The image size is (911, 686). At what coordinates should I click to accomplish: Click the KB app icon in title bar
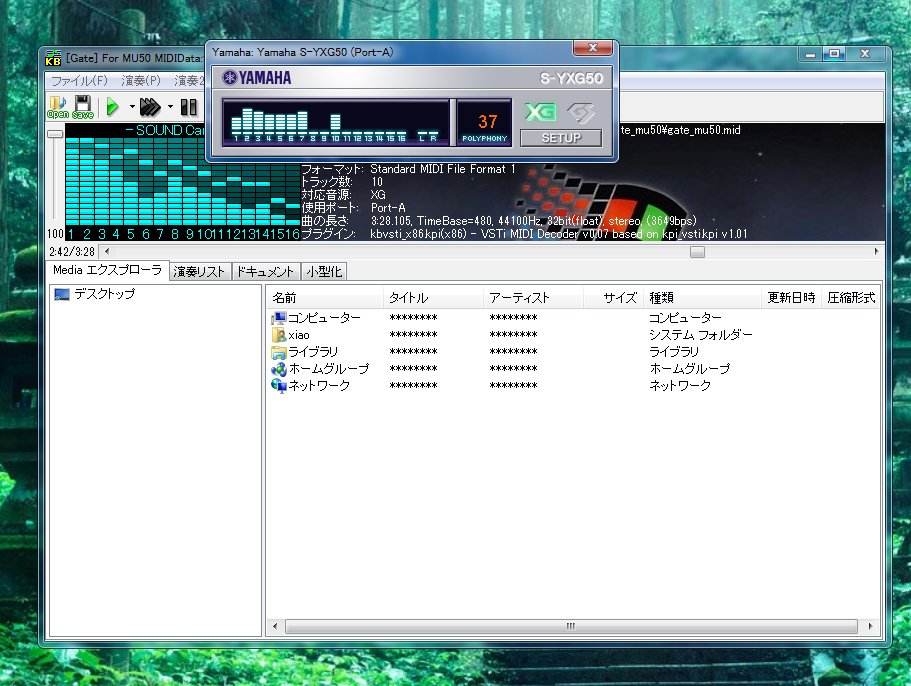[x=53, y=58]
